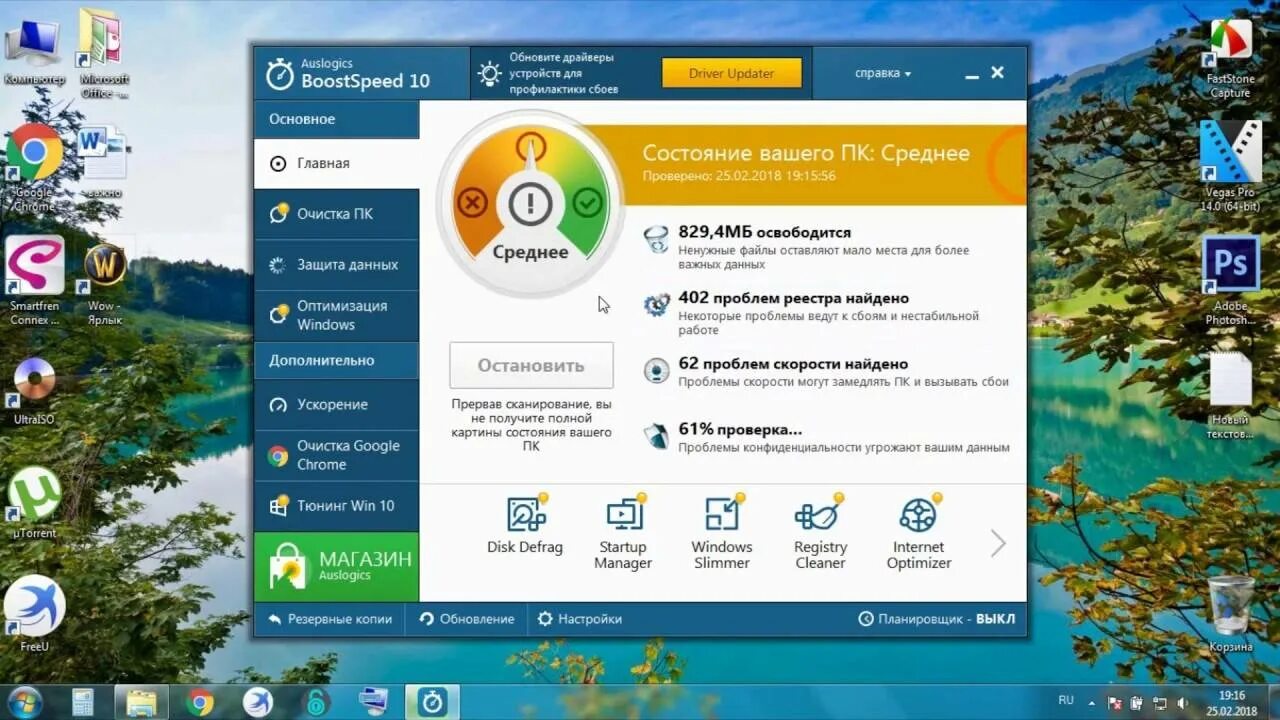Open the Driver Updater button

(x=732, y=73)
